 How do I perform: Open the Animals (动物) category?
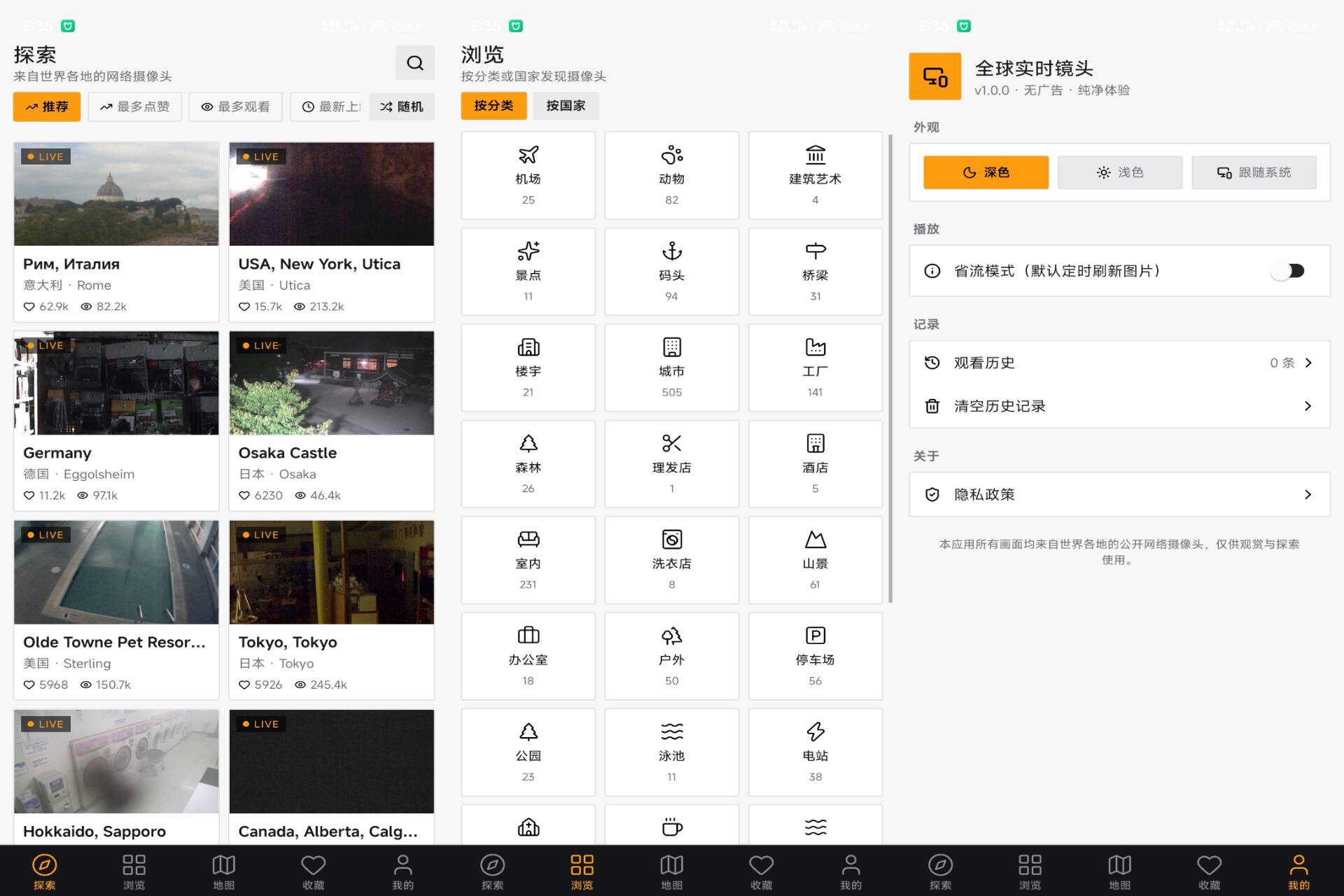pos(671,175)
